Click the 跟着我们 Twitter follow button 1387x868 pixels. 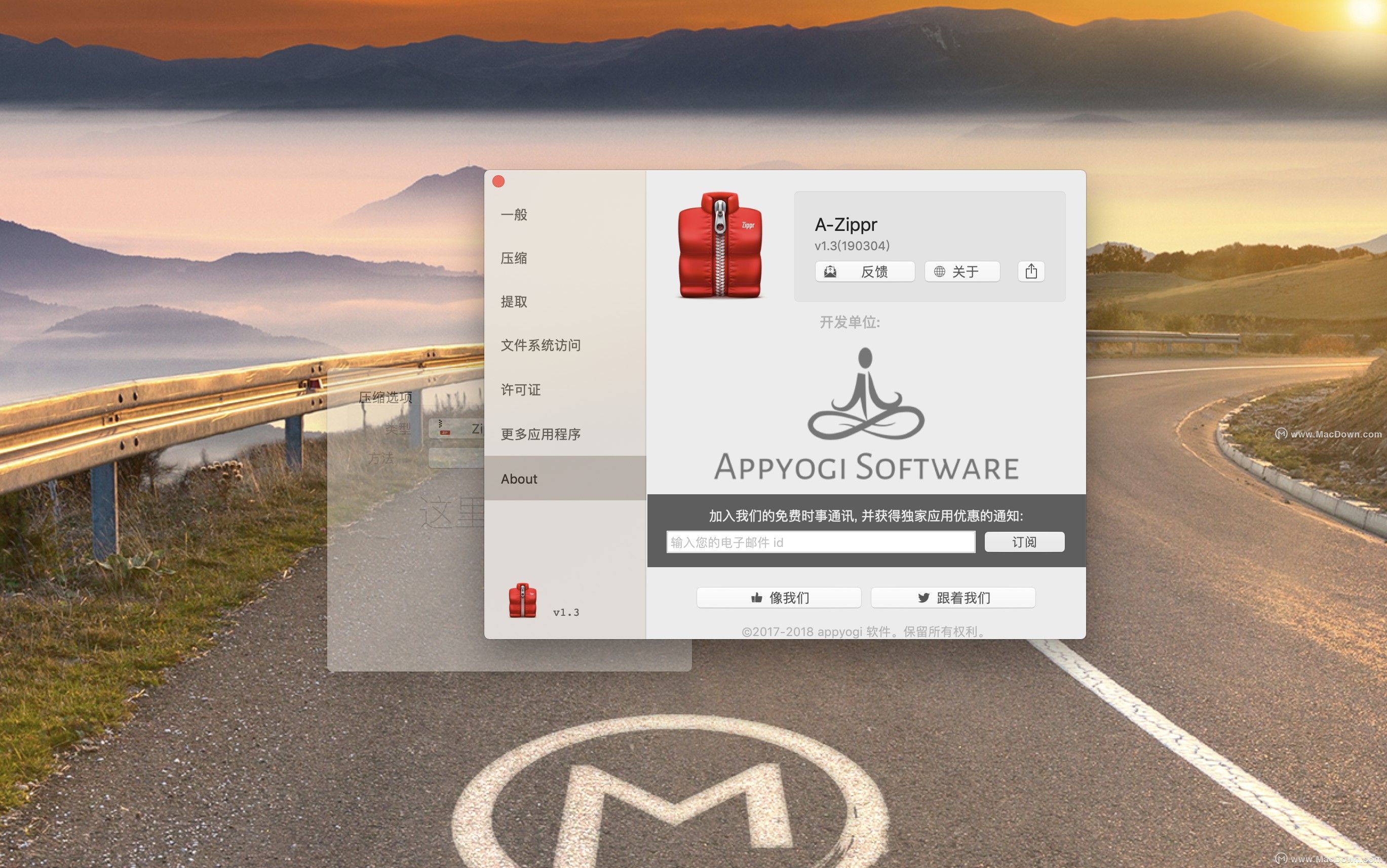(x=953, y=598)
